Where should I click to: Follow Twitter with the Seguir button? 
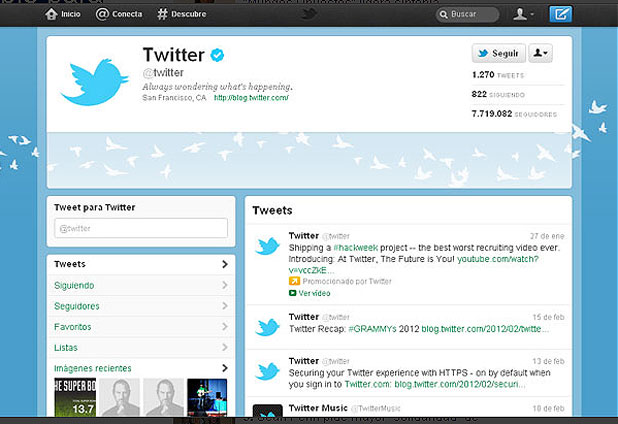[499, 53]
